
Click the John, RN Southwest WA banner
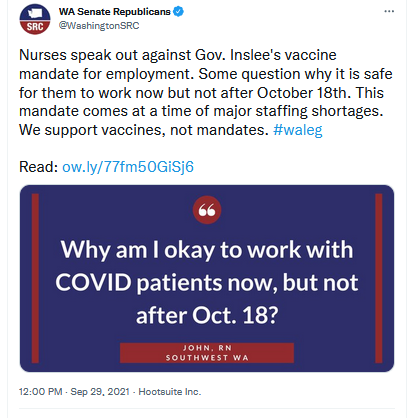pos(207,353)
